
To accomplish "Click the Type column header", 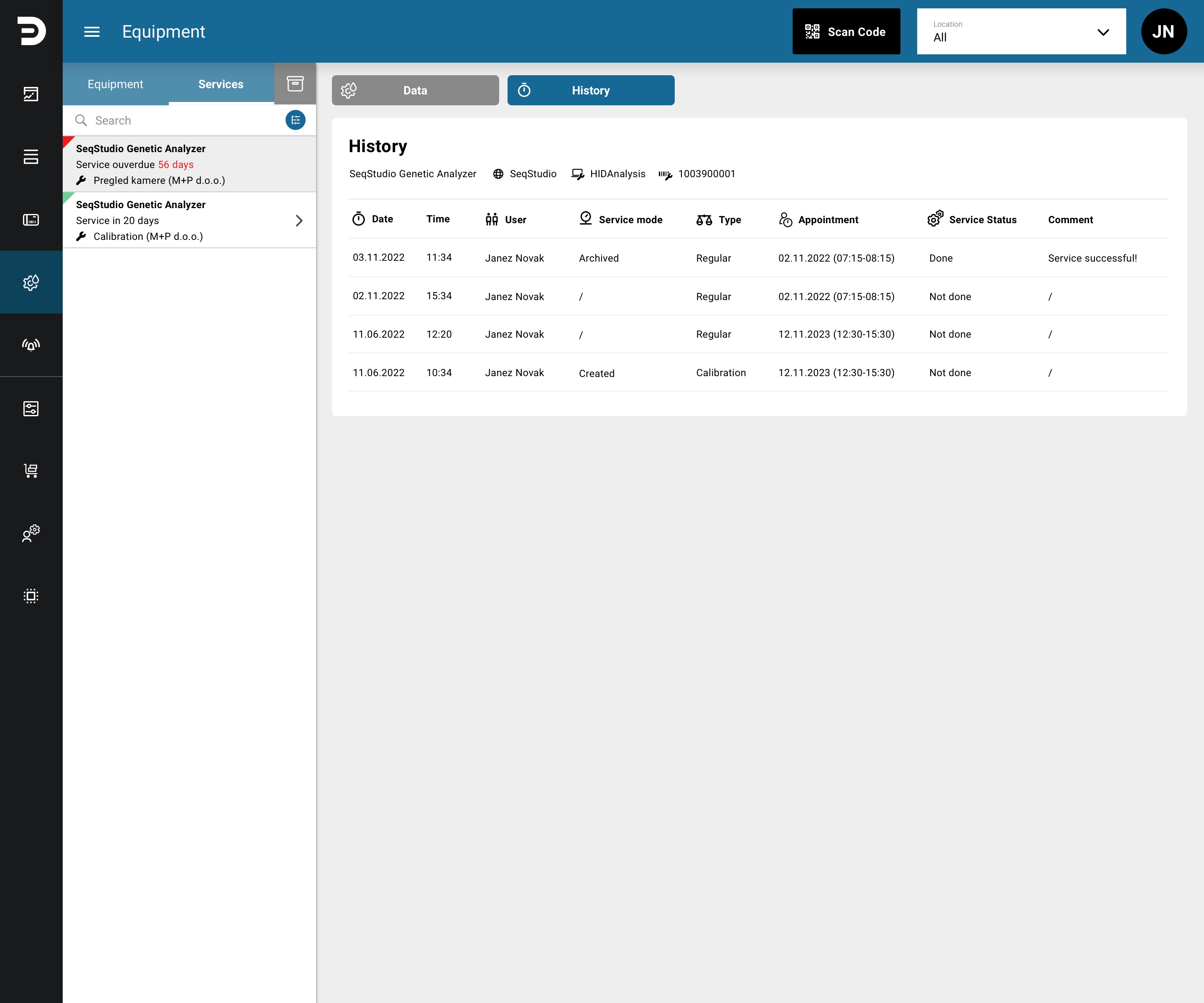I will coord(719,219).
